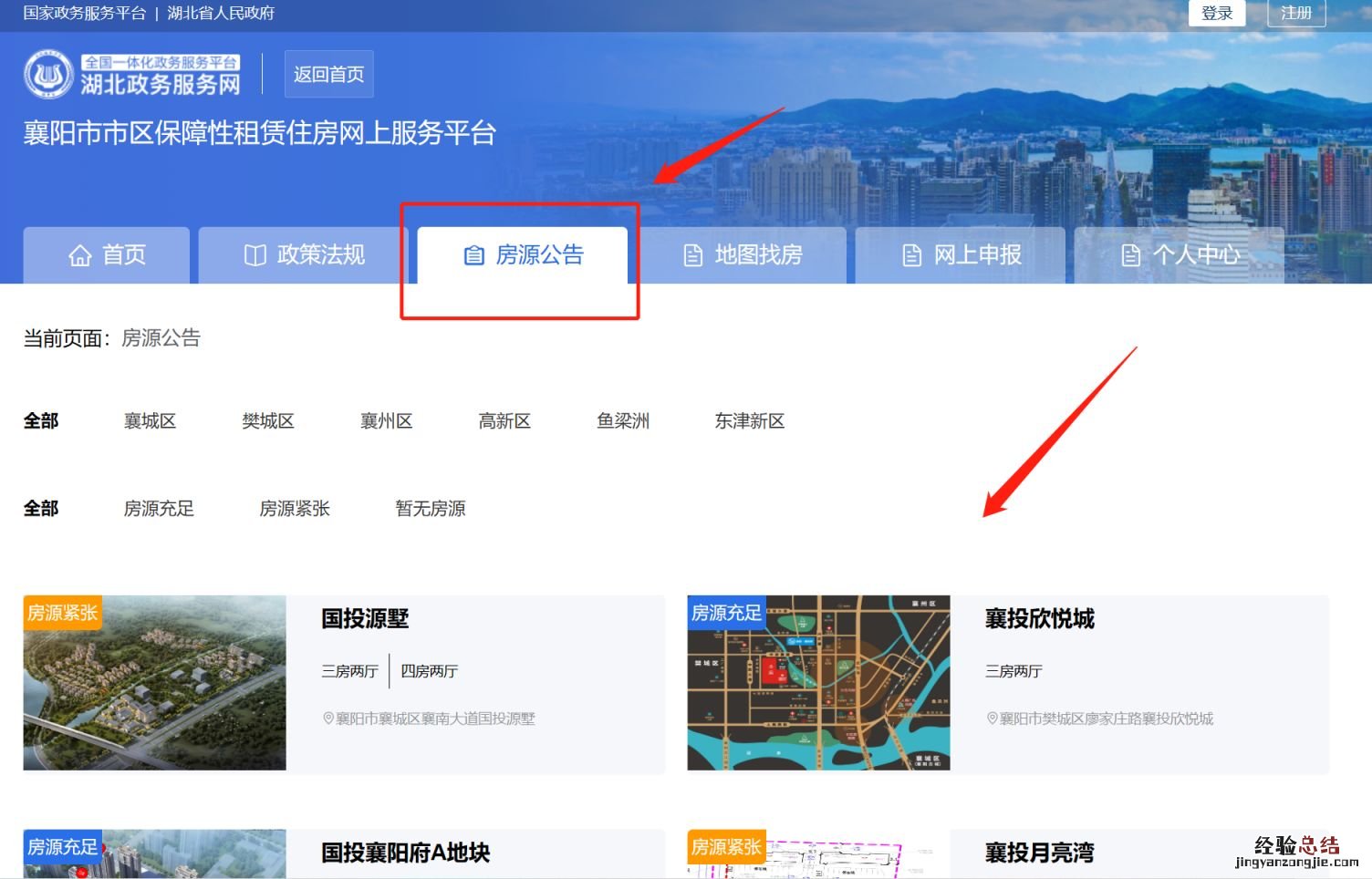Switch to the 政策法规 tab

point(303,255)
